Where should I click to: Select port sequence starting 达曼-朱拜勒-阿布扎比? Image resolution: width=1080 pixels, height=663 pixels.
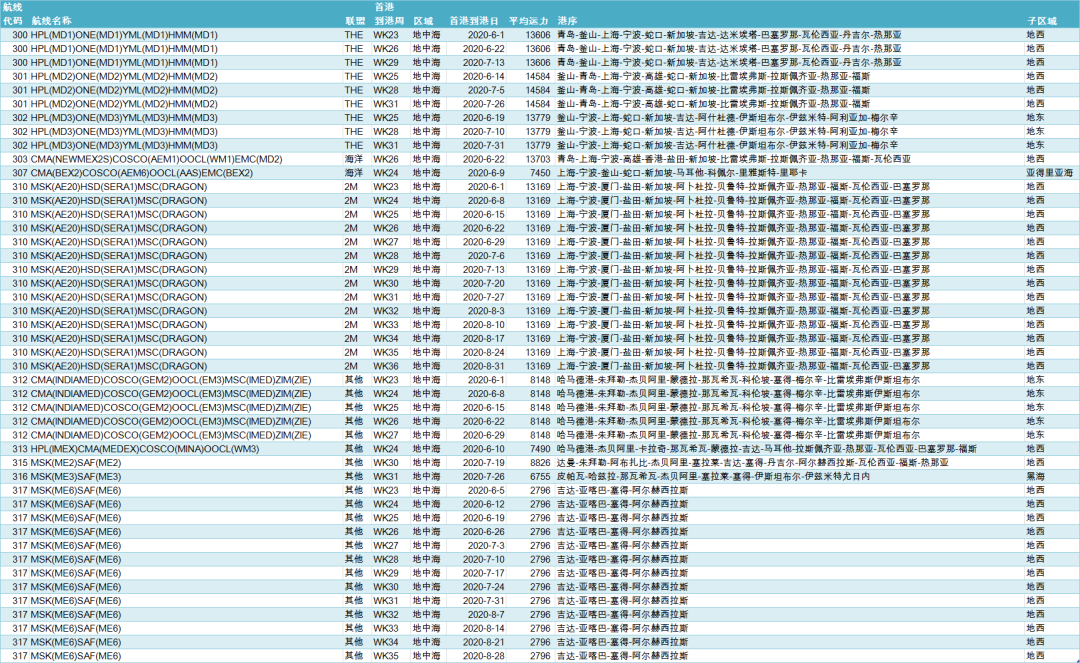tap(753, 463)
